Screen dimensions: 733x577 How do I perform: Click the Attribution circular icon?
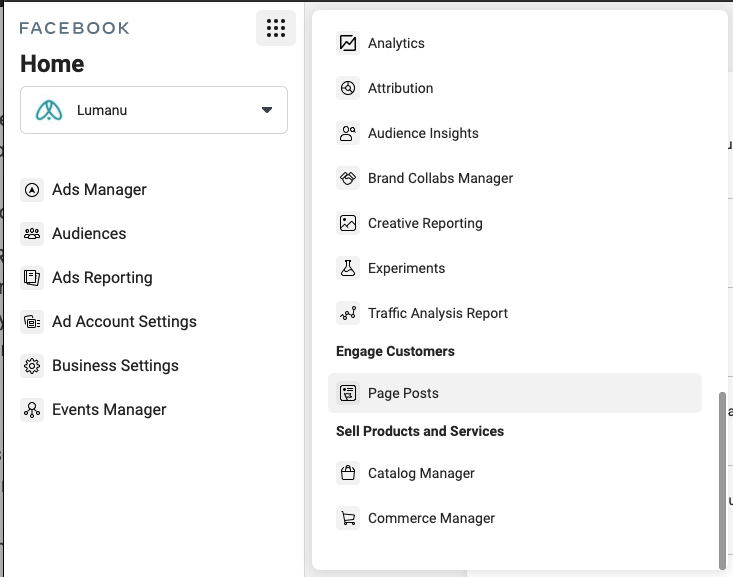point(348,88)
